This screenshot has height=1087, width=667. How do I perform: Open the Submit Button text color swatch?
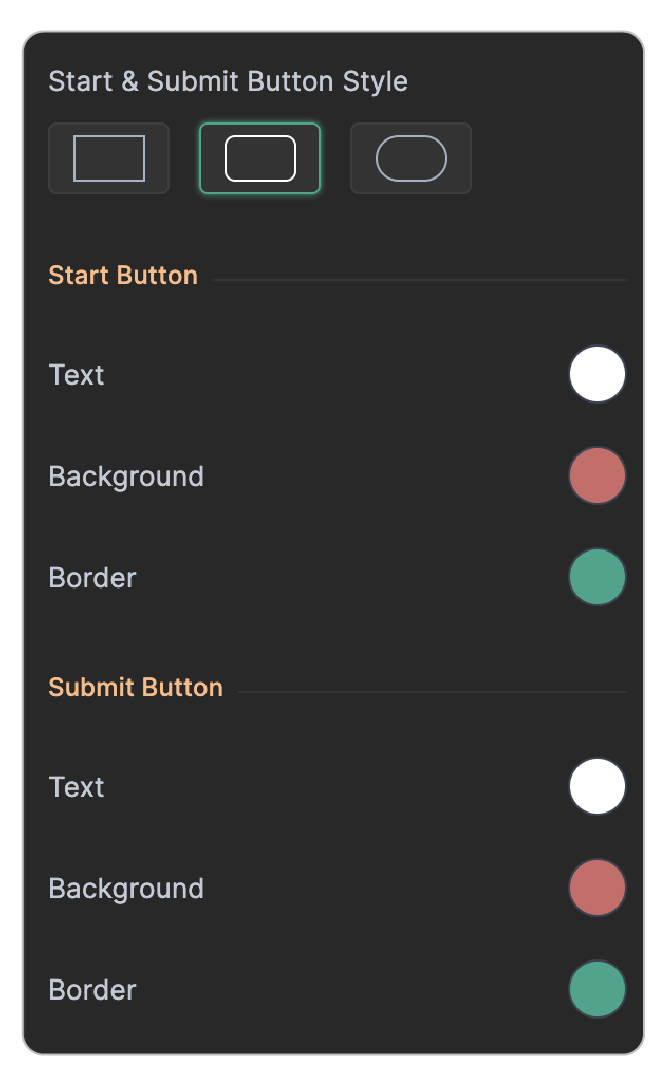tap(597, 786)
